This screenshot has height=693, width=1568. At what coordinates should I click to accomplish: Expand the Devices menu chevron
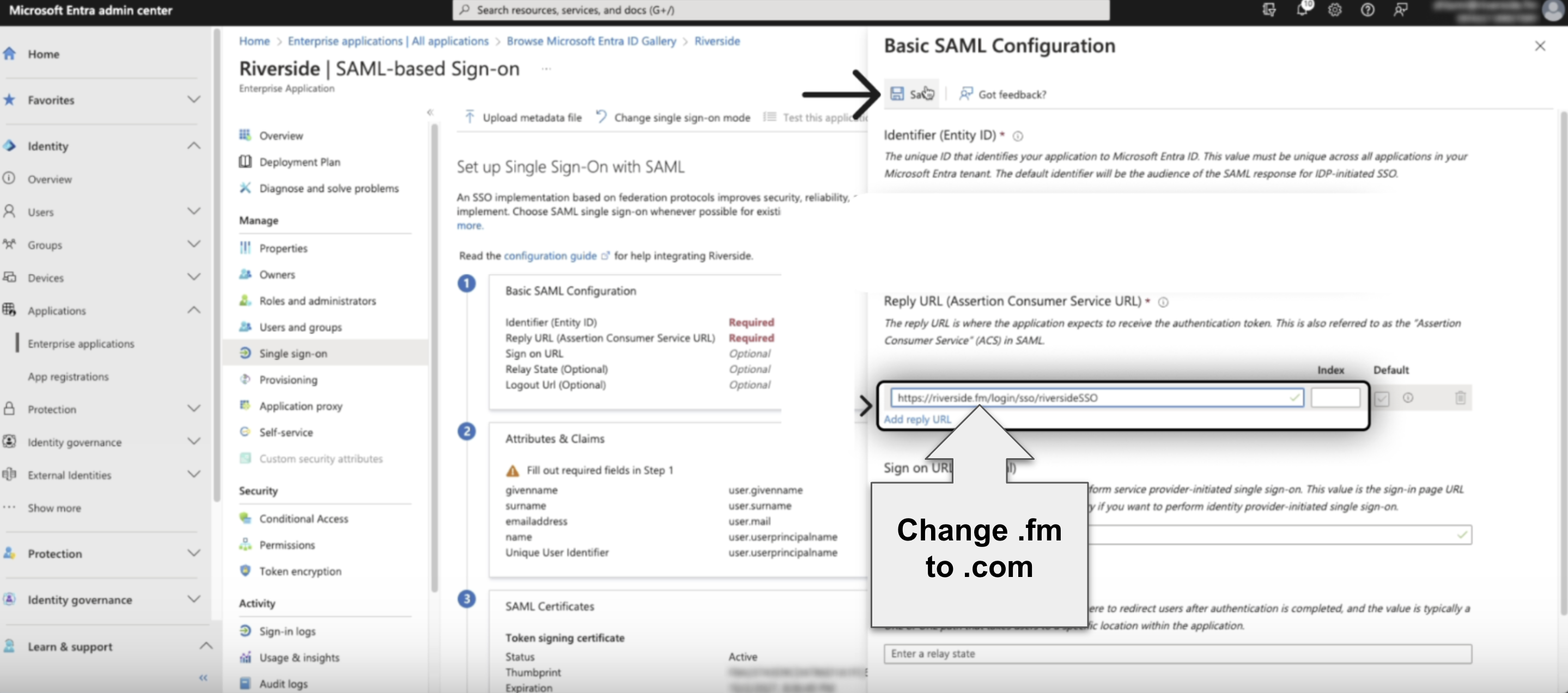(x=193, y=277)
